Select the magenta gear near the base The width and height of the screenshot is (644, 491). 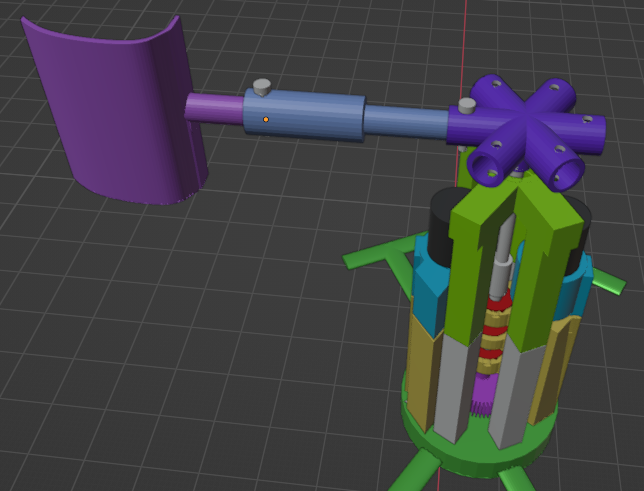point(483,394)
